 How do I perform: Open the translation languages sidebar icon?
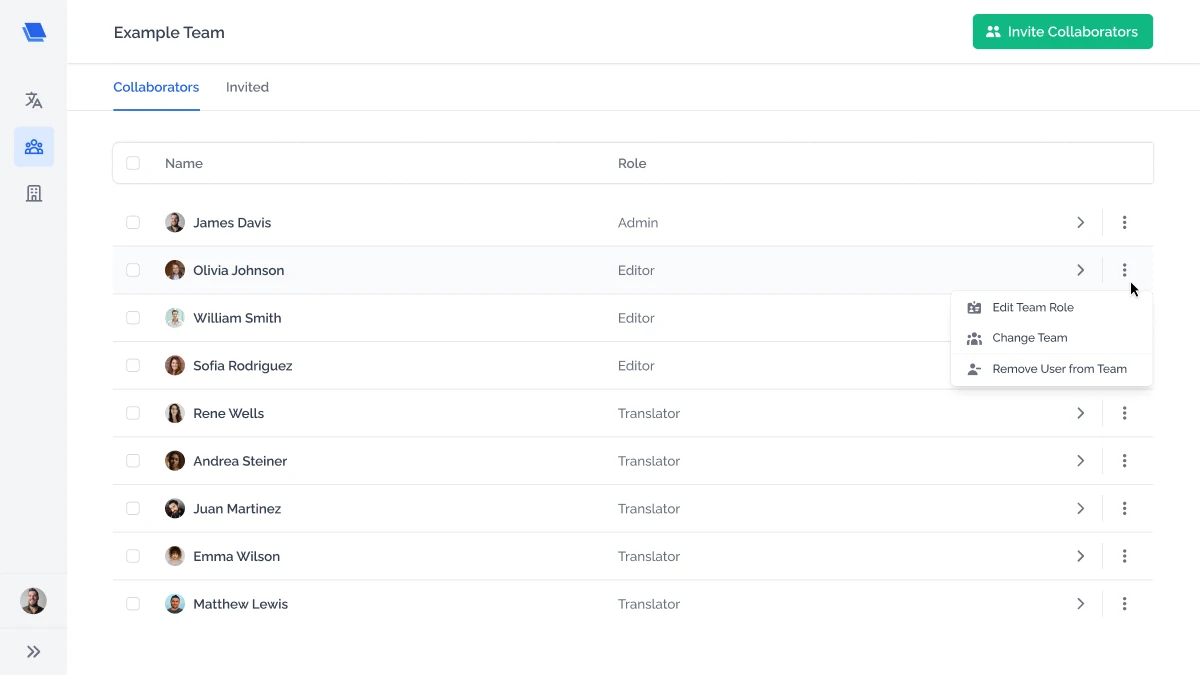34,100
